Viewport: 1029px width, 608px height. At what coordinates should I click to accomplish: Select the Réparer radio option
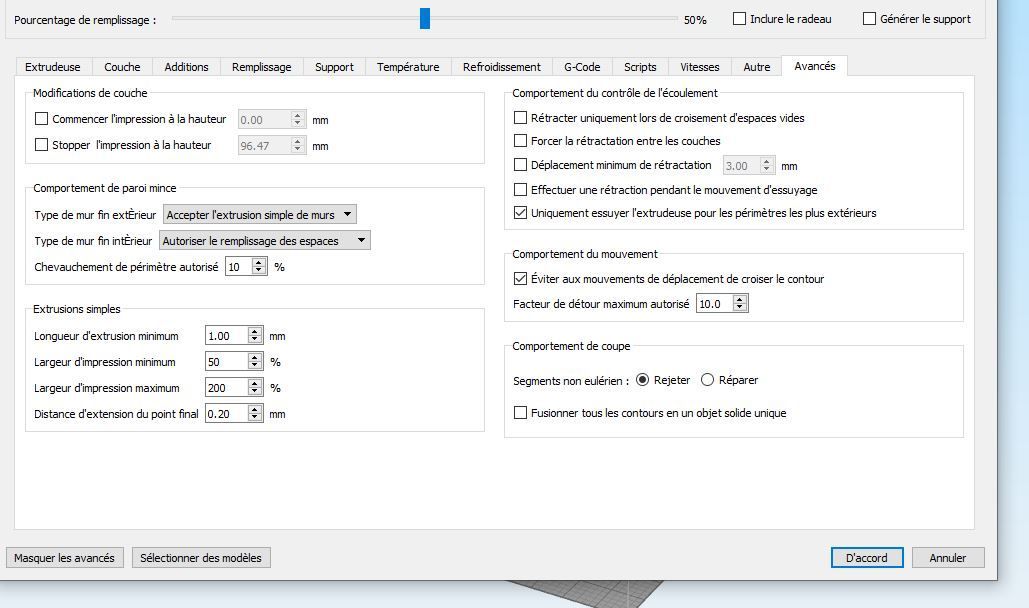click(x=707, y=380)
